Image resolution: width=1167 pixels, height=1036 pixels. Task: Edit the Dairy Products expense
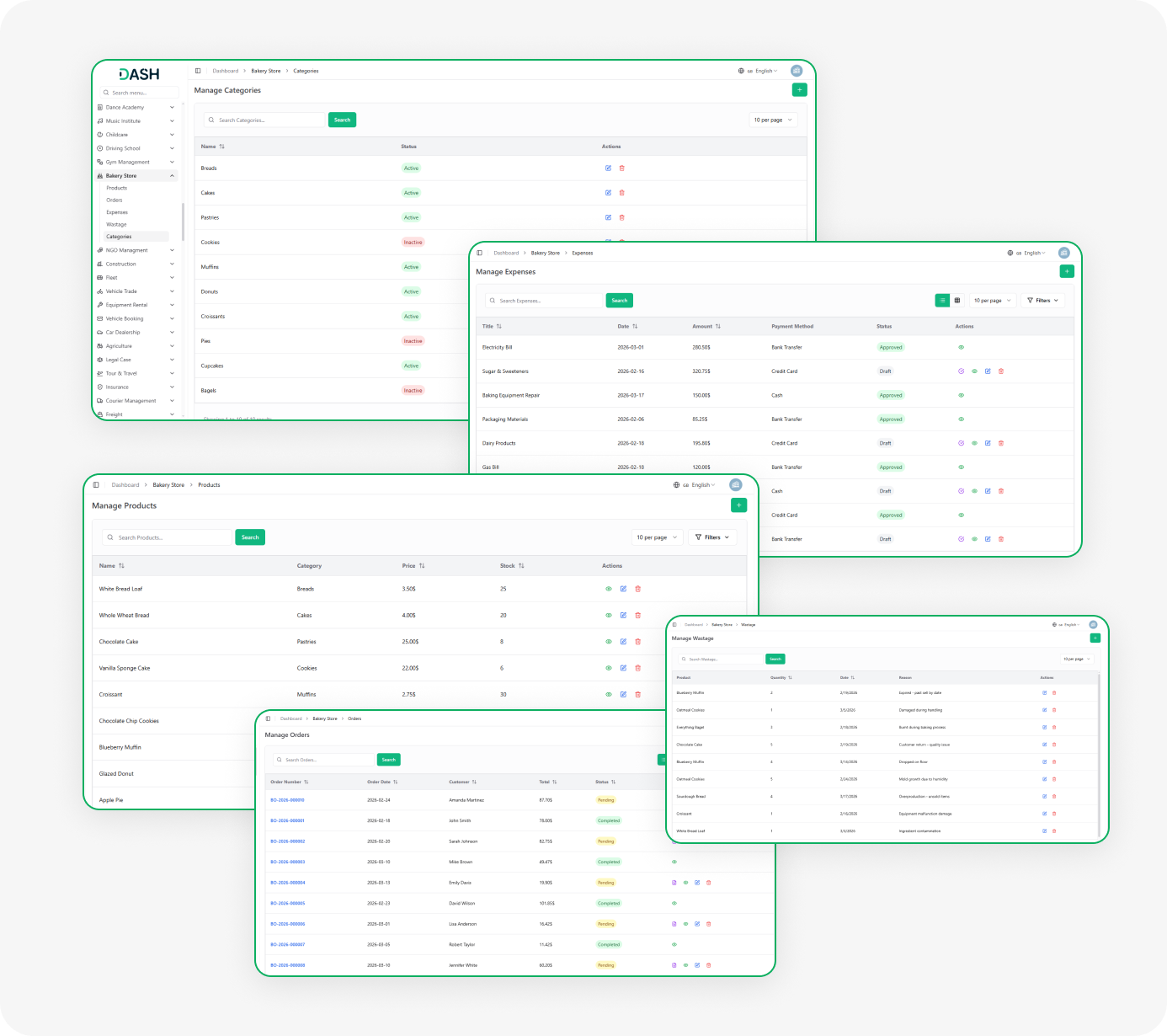tap(988, 443)
